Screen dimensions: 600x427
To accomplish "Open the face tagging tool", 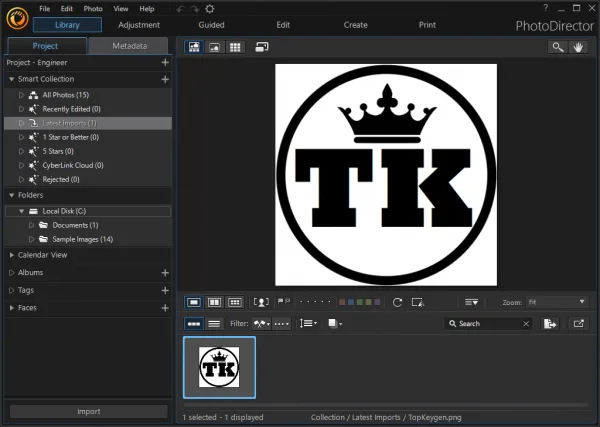I will pyautogui.click(x=261, y=302).
